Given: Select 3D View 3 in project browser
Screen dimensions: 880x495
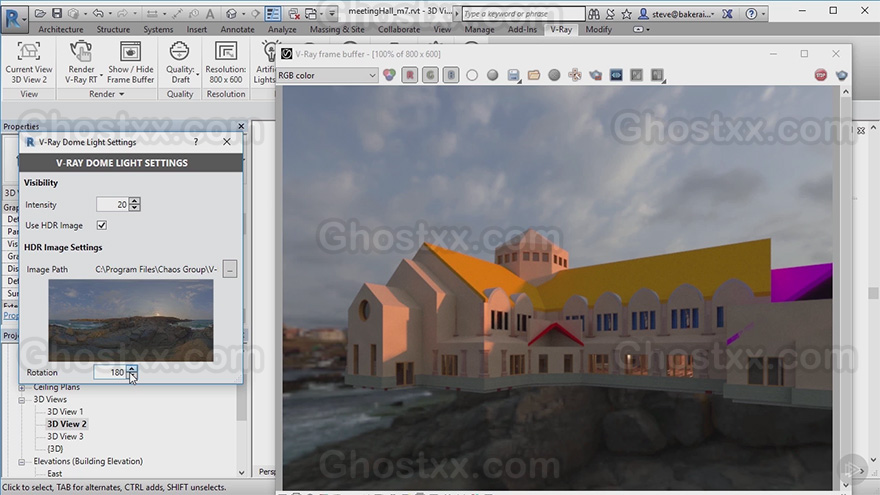Looking at the screenshot, I should [65, 436].
